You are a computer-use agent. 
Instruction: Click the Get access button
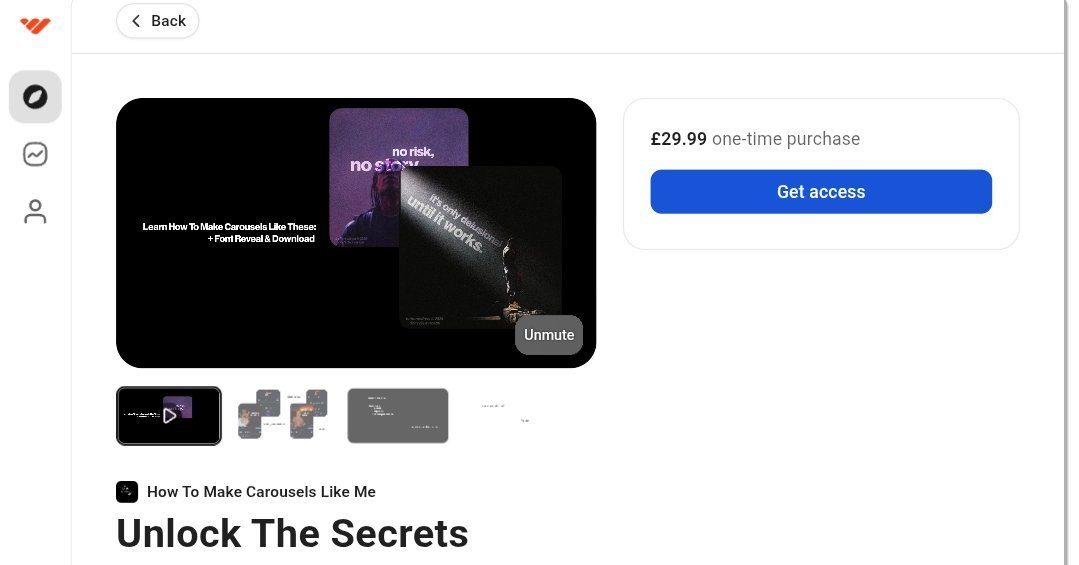tap(821, 192)
